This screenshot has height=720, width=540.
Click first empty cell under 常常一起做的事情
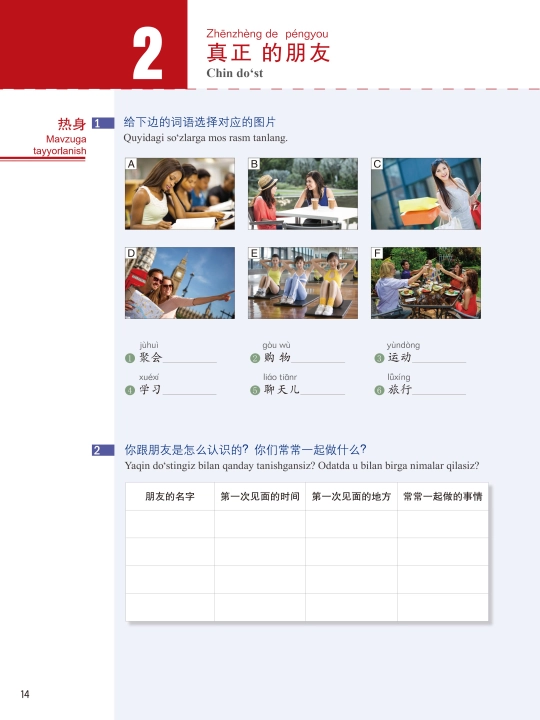(443, 524)
